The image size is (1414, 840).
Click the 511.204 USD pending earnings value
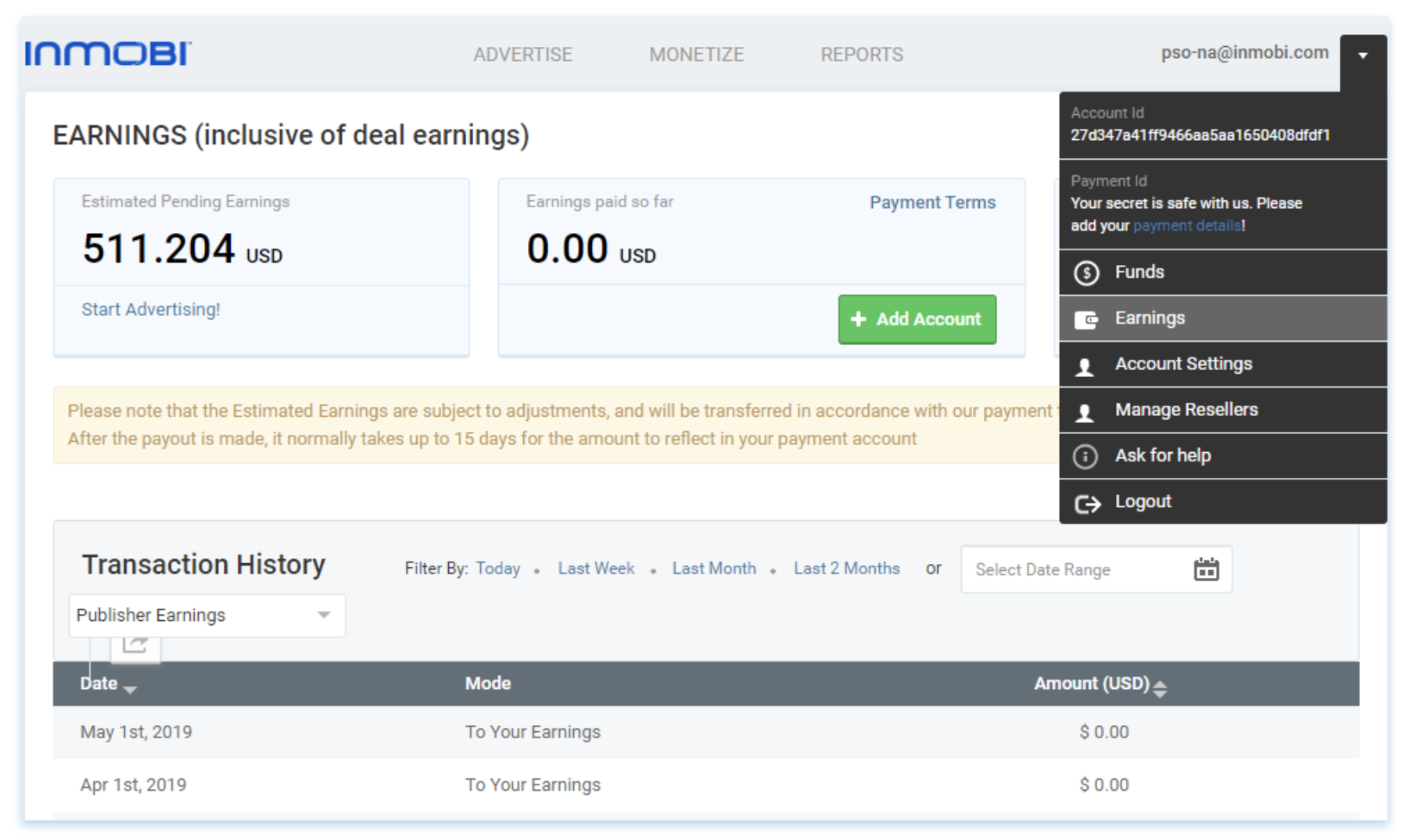(x=182, y=249)
